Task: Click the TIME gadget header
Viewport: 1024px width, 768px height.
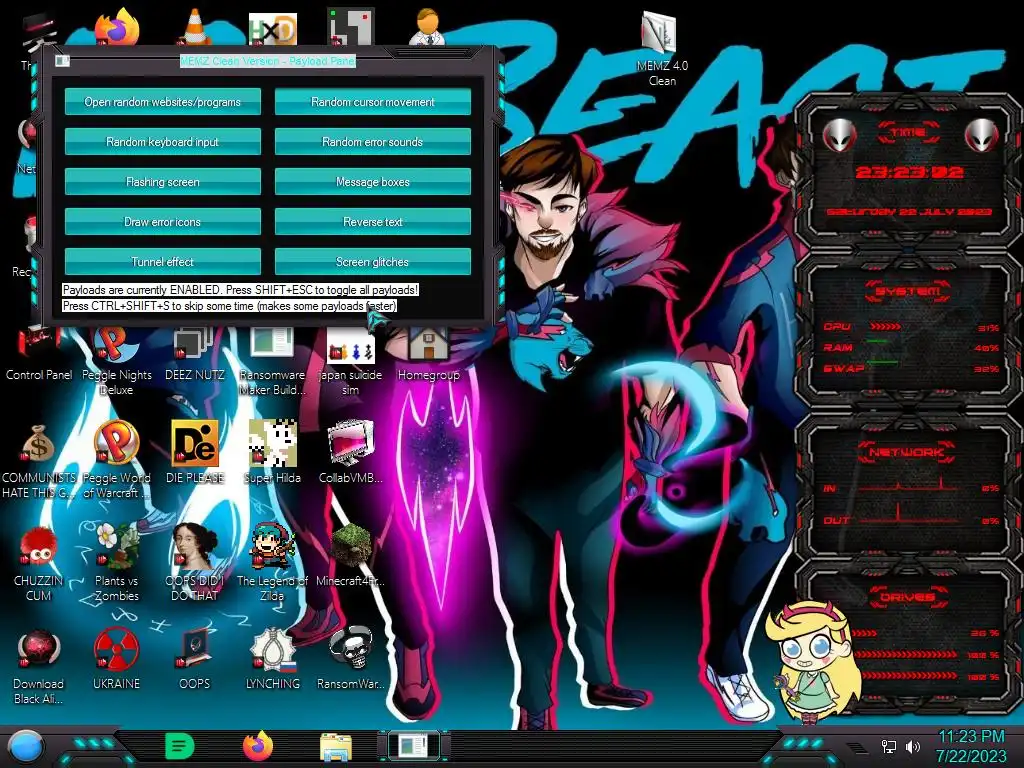Action: [908, 133]
